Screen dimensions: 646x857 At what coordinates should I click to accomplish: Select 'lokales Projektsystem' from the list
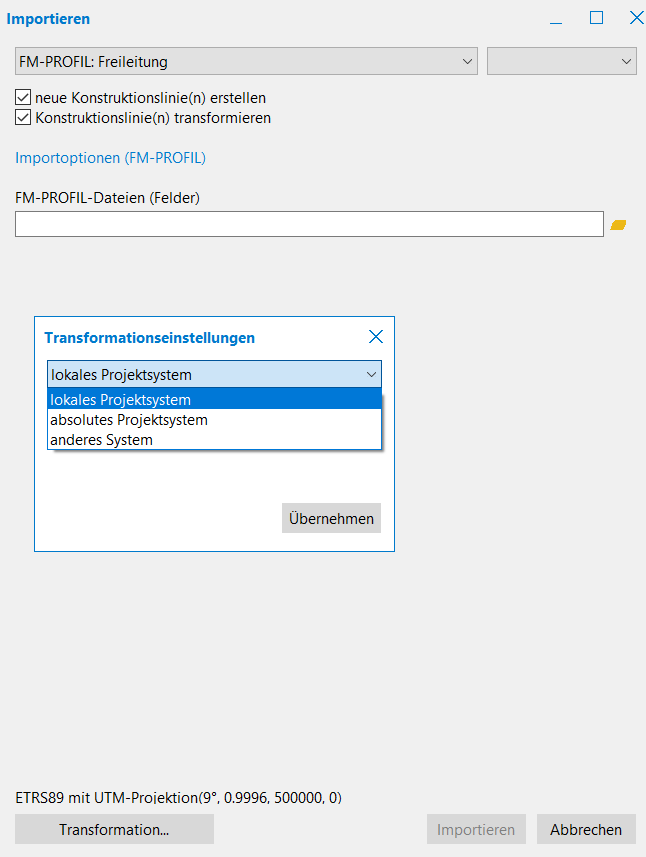[x=214, y=400]
